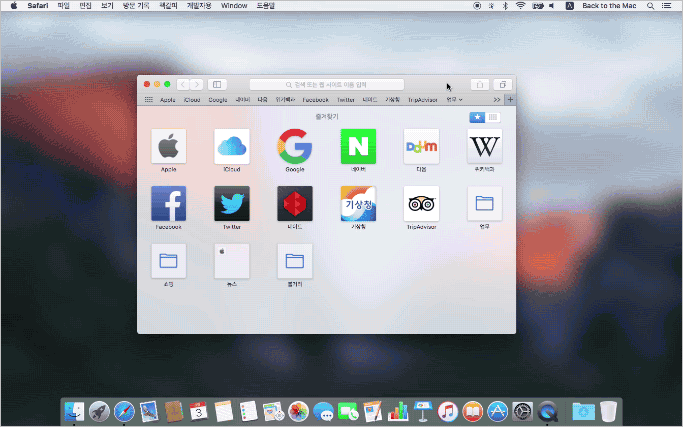This screenshot has height=427, width=683.
Task: Open the 편집 menu
Action: coord(85,6)
